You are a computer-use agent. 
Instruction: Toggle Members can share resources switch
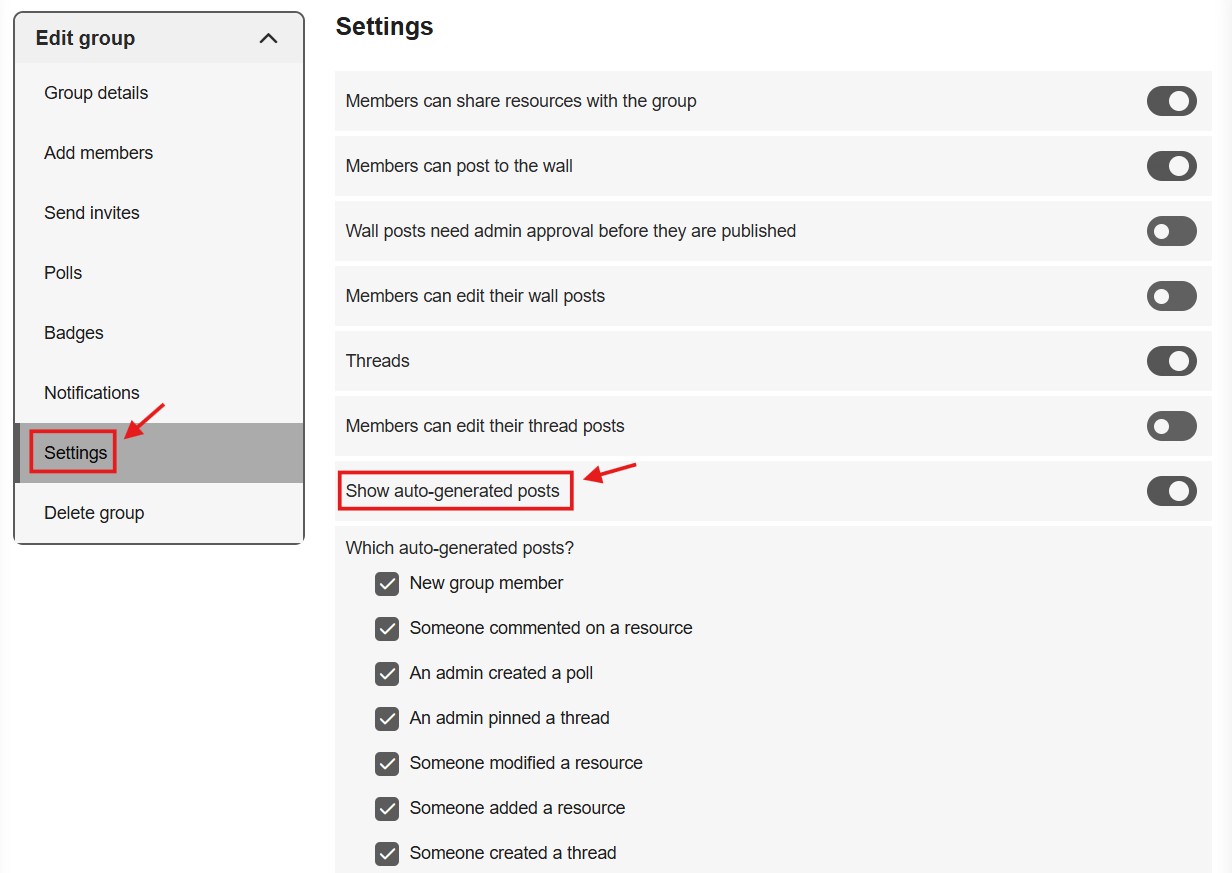(x=1171, y=101)
